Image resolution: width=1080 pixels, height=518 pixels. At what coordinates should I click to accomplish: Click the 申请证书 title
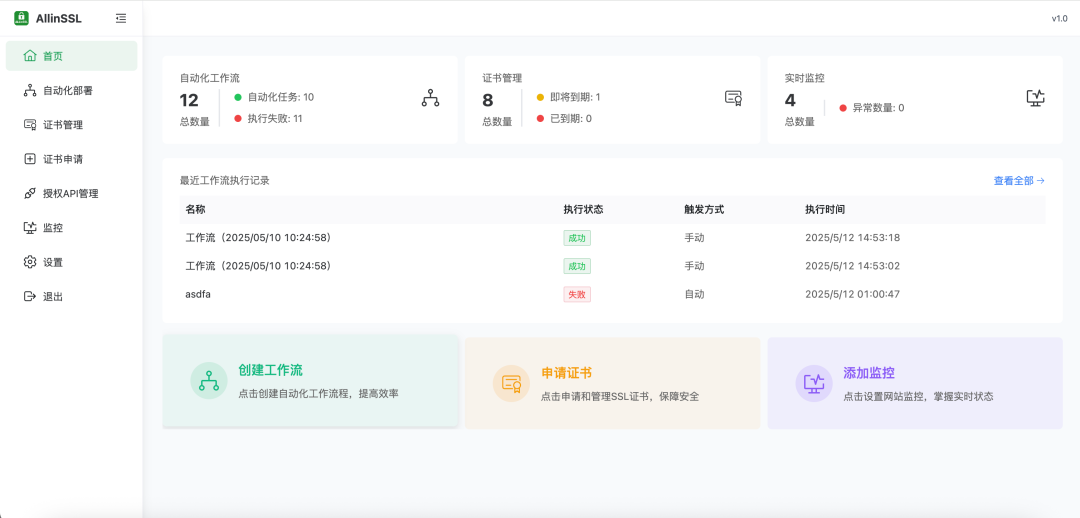pos(567,373)
